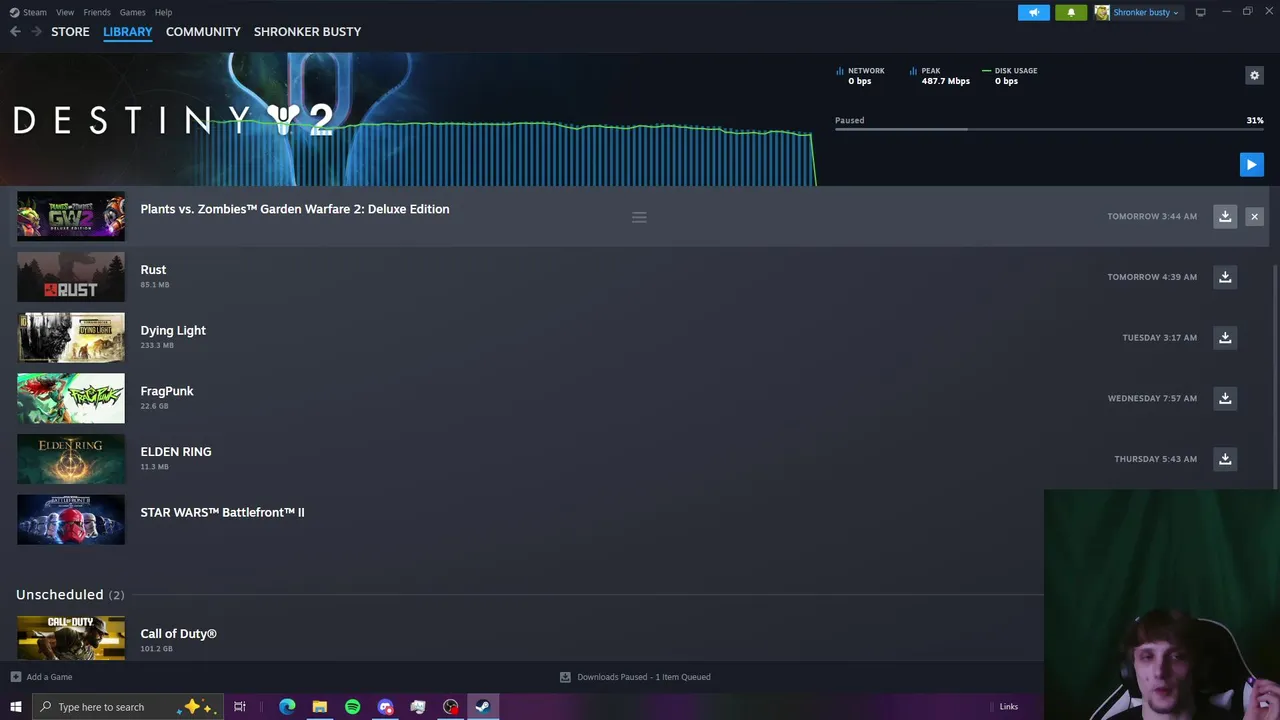This screenshot has height=720, width=1280.
Task: Click the Rust game thumbnail
Action: 71,277
